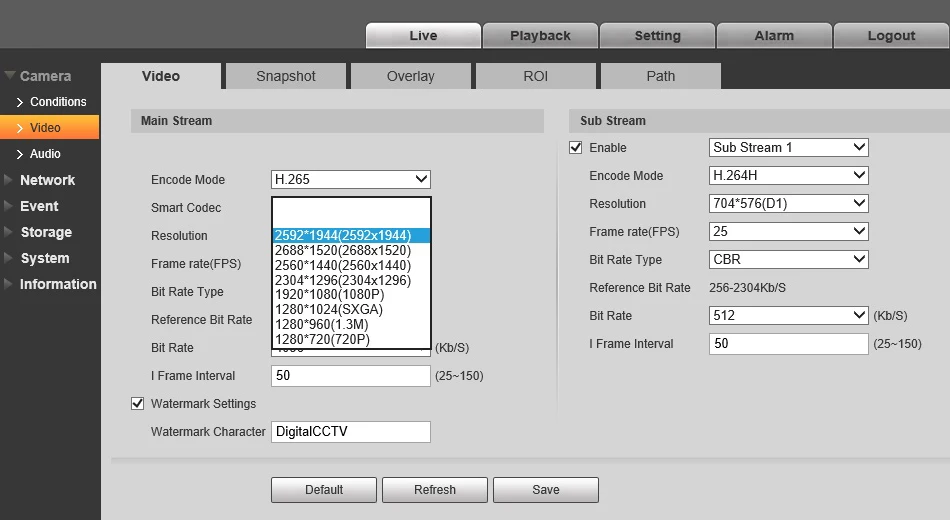
Task: Click the Watermark Character text field
Action: pyautogui.click(x=351, y=432)
